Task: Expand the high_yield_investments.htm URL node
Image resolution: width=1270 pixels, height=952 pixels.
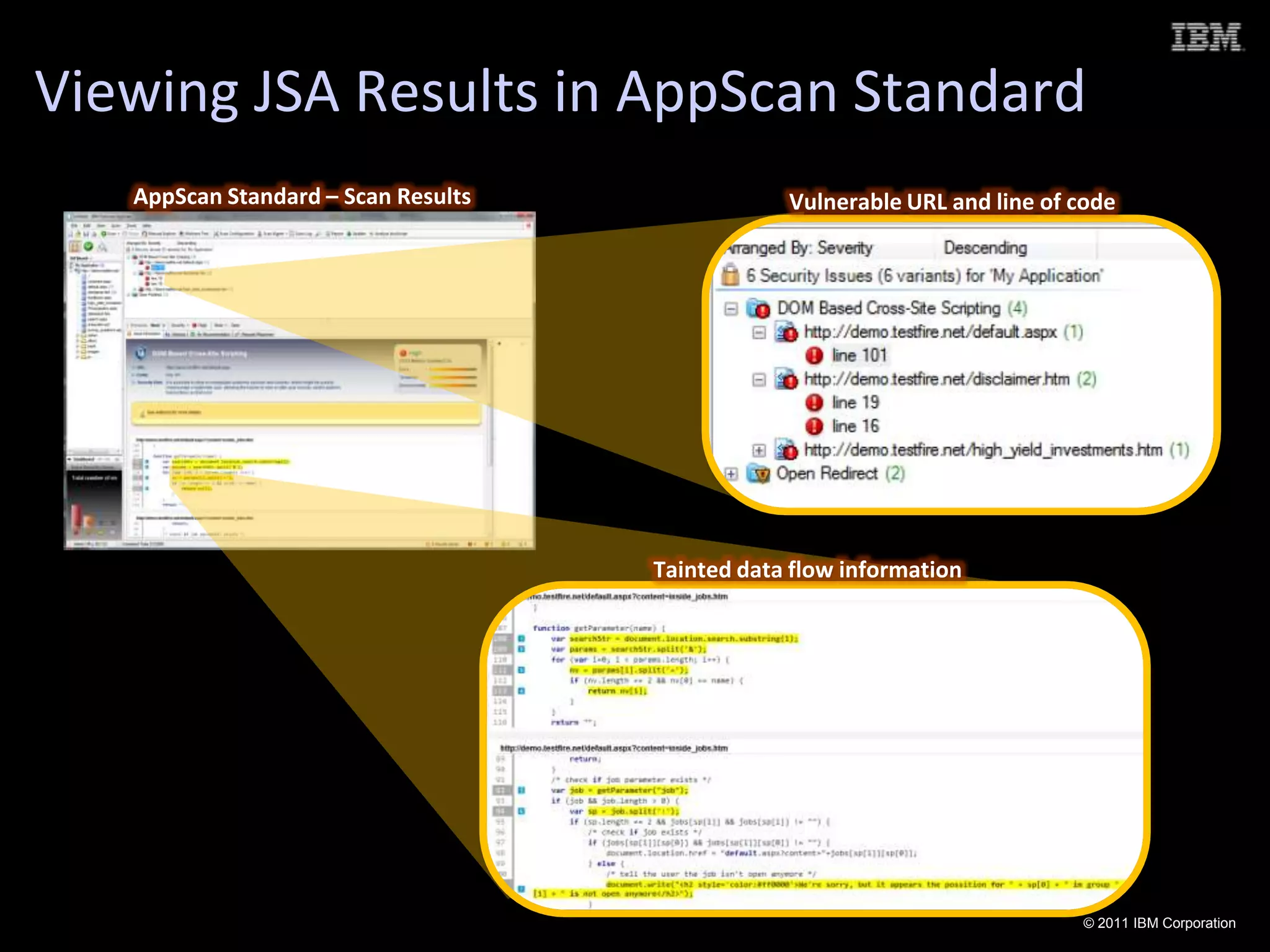Action: pos(759,451)
